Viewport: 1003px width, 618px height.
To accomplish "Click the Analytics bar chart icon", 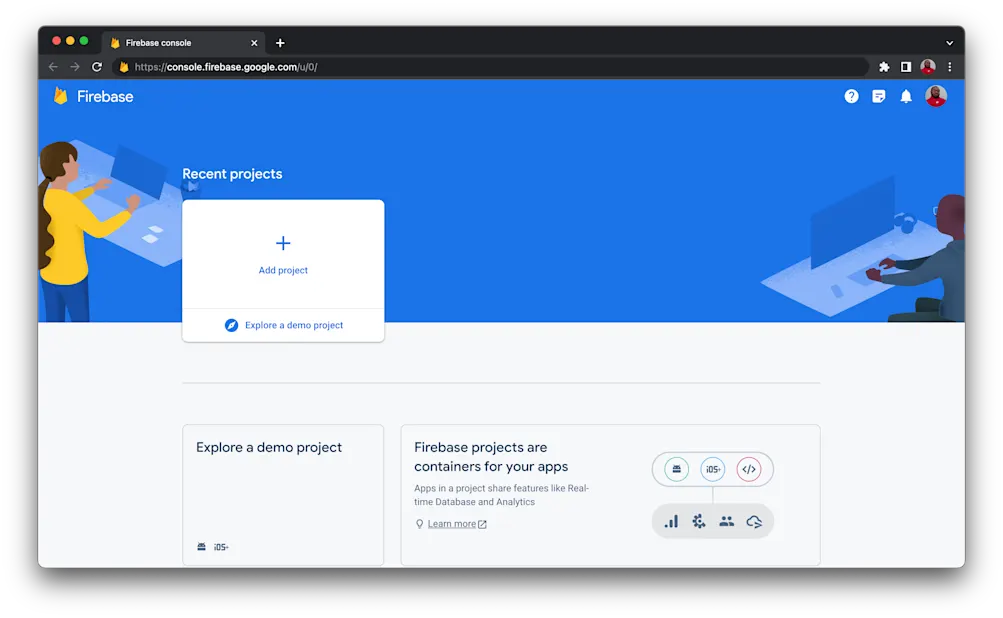I will point(671,520).
